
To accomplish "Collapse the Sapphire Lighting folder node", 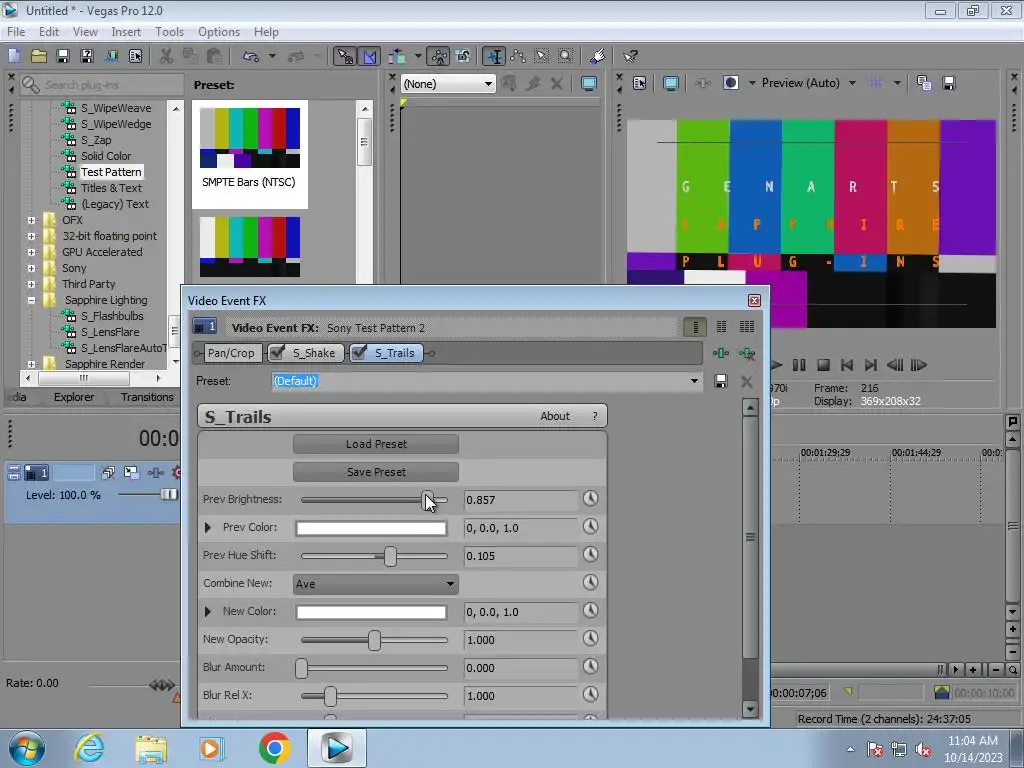I will (31, 300).
